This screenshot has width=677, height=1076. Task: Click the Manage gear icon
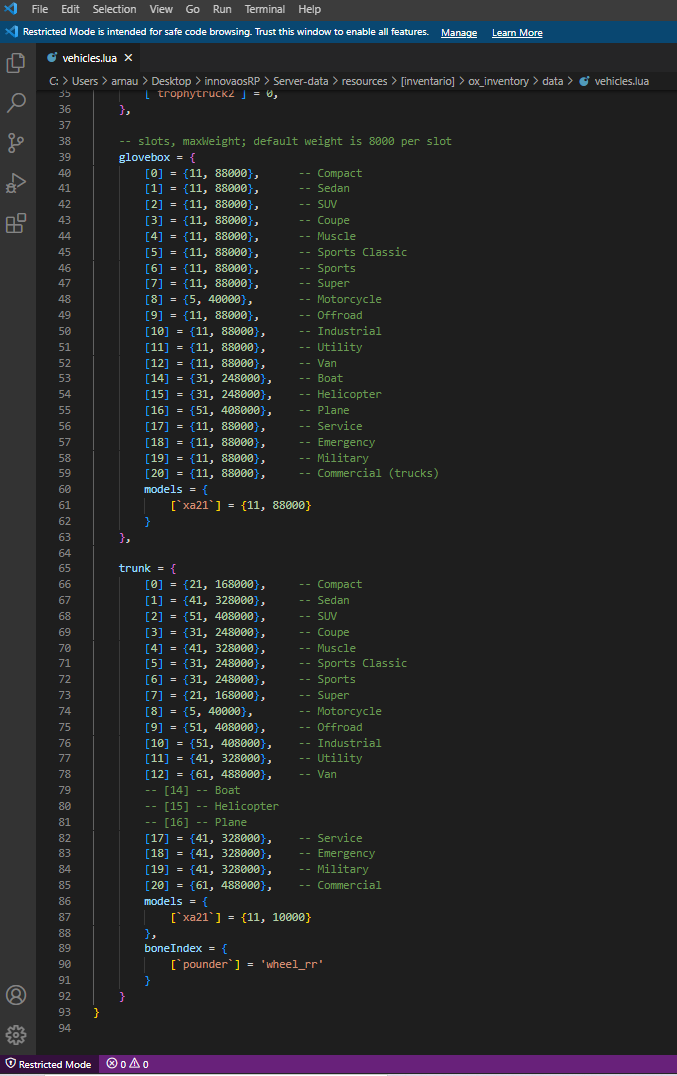coord(16,1034)
